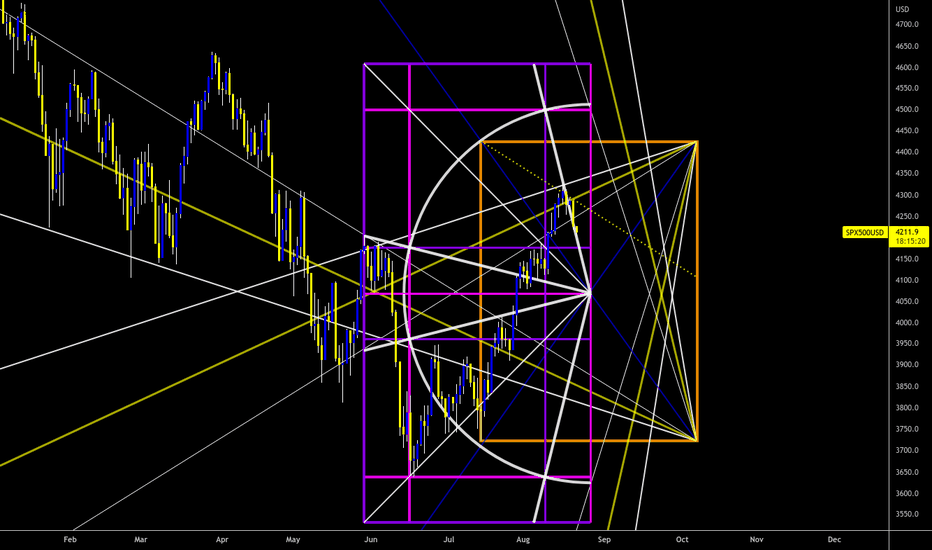Click the Dec label on time axis
Image resolution: width=932 pixels, height=550 pixels.
click(x=834, y=540)
